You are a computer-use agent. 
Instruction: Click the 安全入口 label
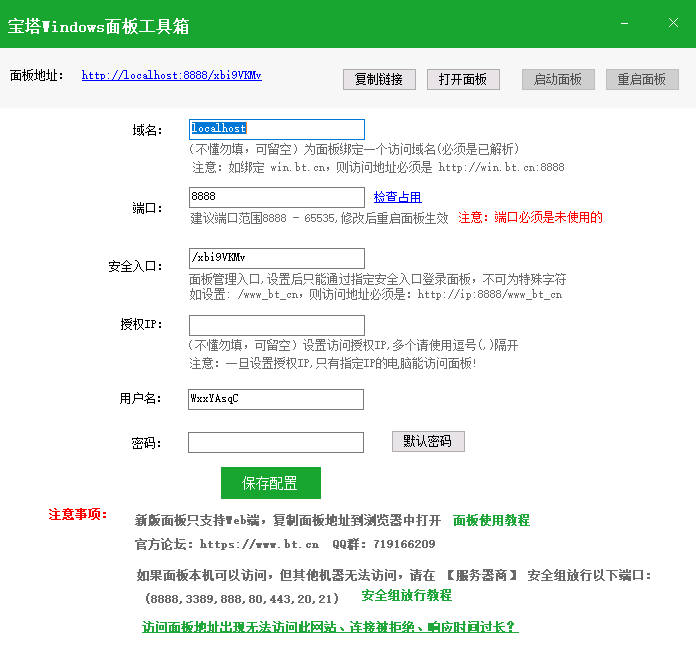coord(135,266)
